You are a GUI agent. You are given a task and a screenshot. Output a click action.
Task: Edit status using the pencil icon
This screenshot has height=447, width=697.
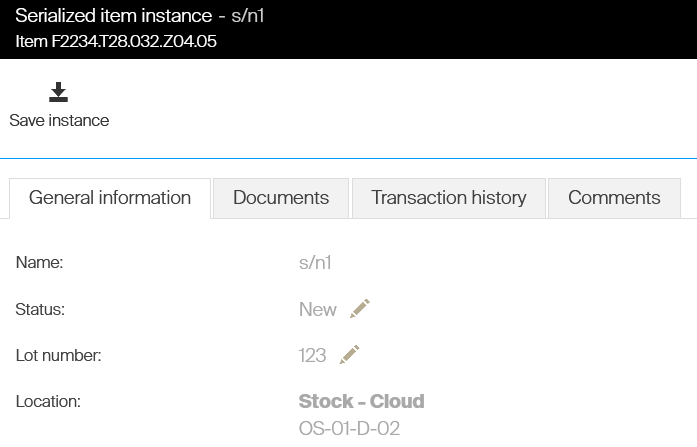(360, 309)
